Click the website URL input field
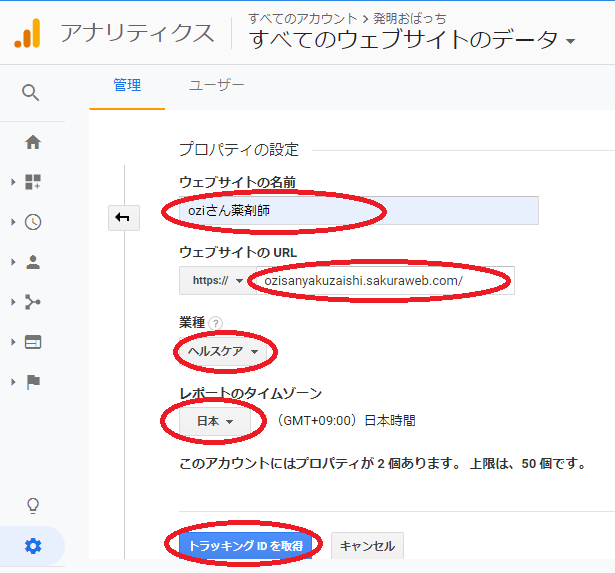This screenshot has height=573, width=615. pyautogui.click(x=380, y=281)
